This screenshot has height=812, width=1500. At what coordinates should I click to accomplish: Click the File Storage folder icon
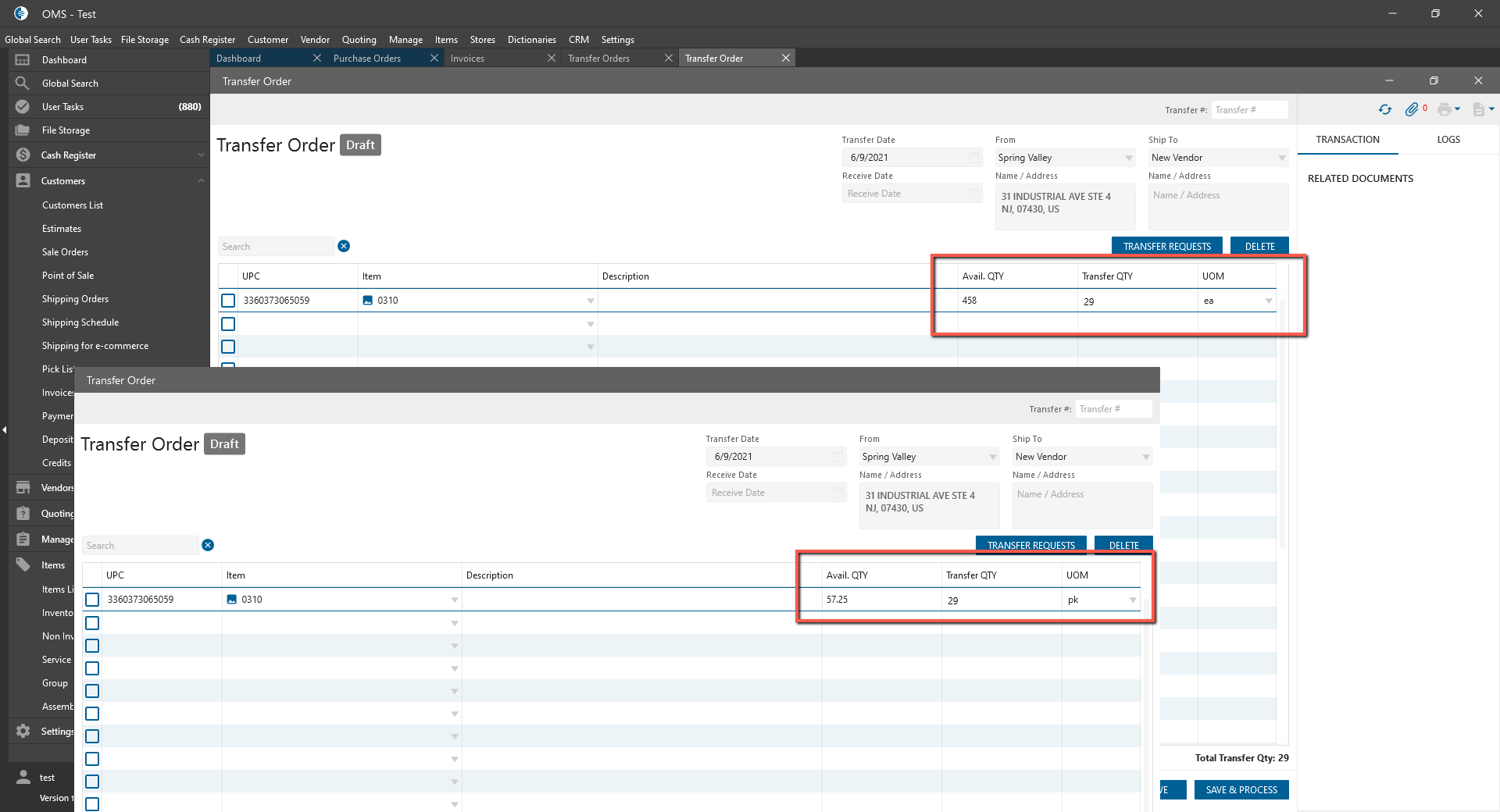pyautogui.click(x=23, y=130)
